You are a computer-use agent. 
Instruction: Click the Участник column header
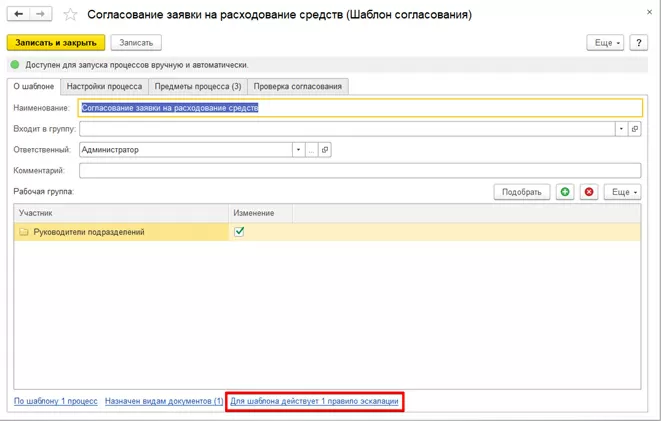121,213
